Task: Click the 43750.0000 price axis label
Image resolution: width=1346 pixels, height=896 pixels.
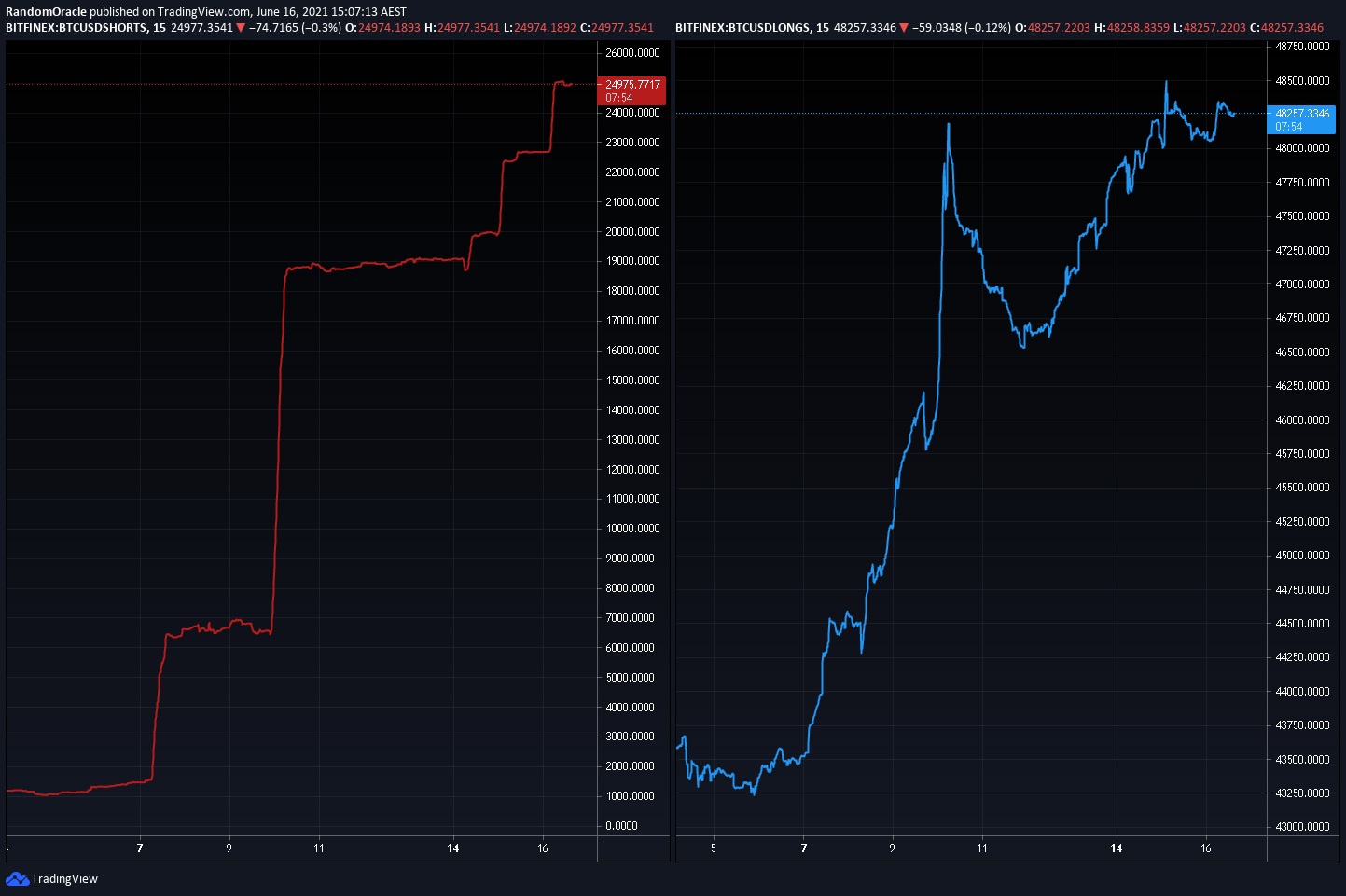Action: 1302,725
